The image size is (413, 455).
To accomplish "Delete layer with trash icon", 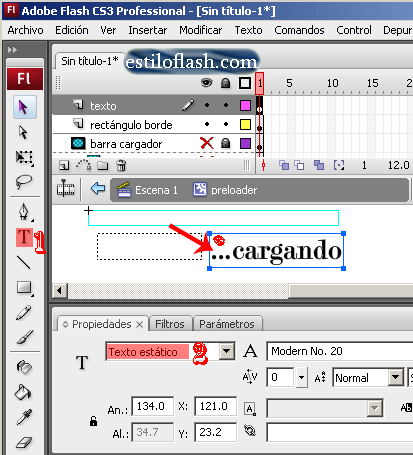I will click(122, 165).
